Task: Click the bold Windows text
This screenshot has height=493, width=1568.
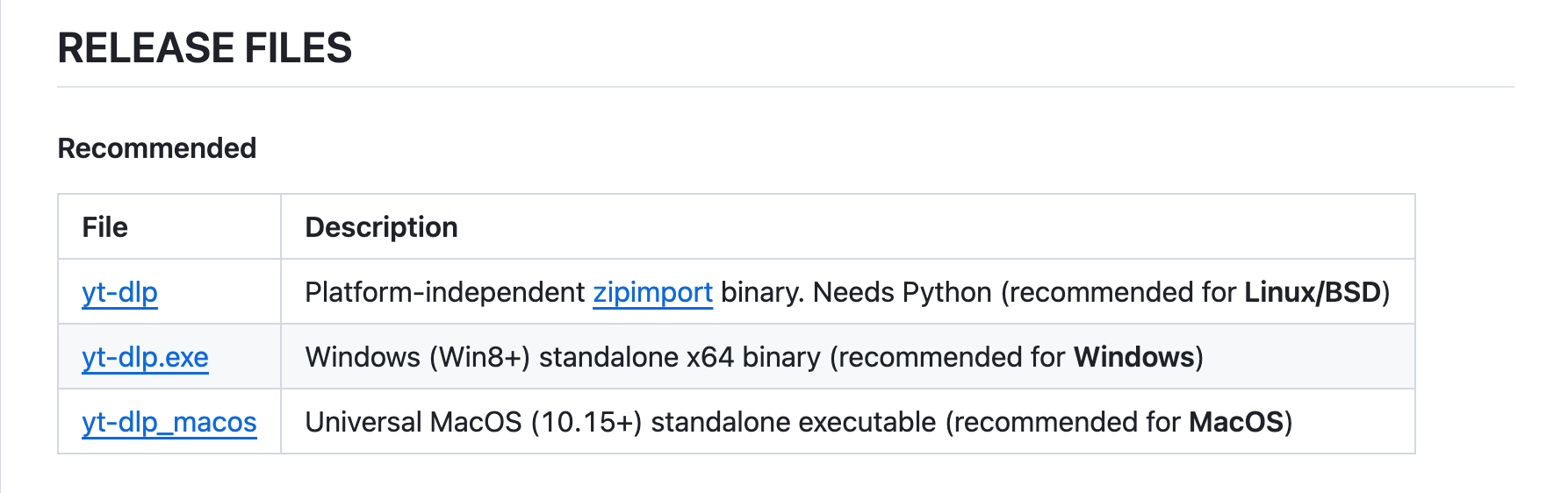Action: pos(1133,357)
